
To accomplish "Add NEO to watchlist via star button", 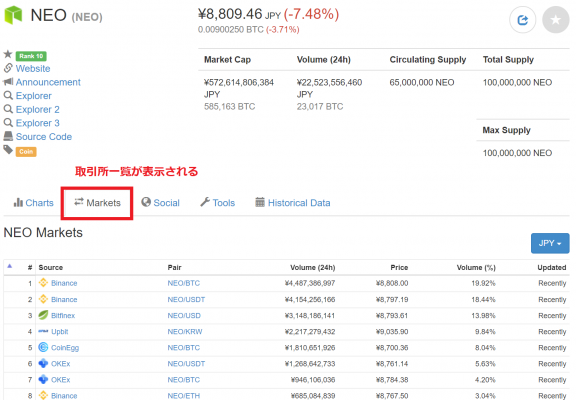I will [556, 20].
